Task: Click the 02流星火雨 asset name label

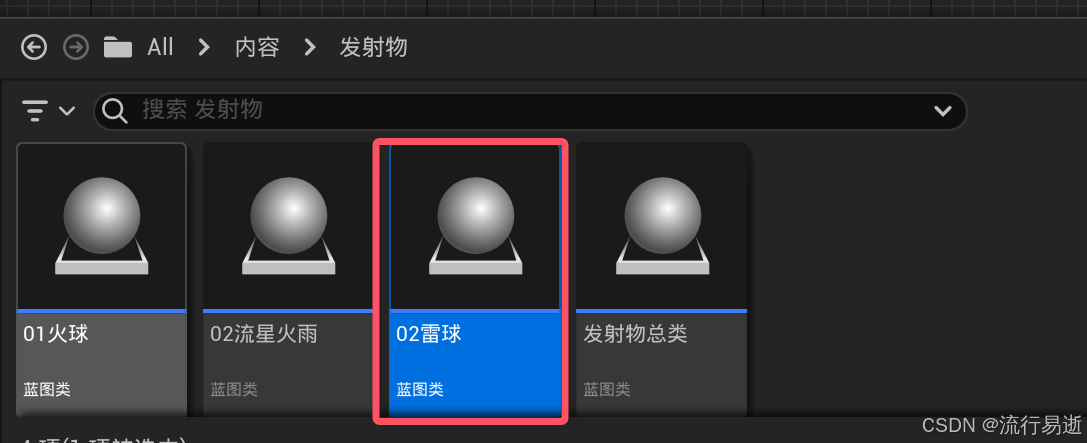Action: tap(264, 335)
